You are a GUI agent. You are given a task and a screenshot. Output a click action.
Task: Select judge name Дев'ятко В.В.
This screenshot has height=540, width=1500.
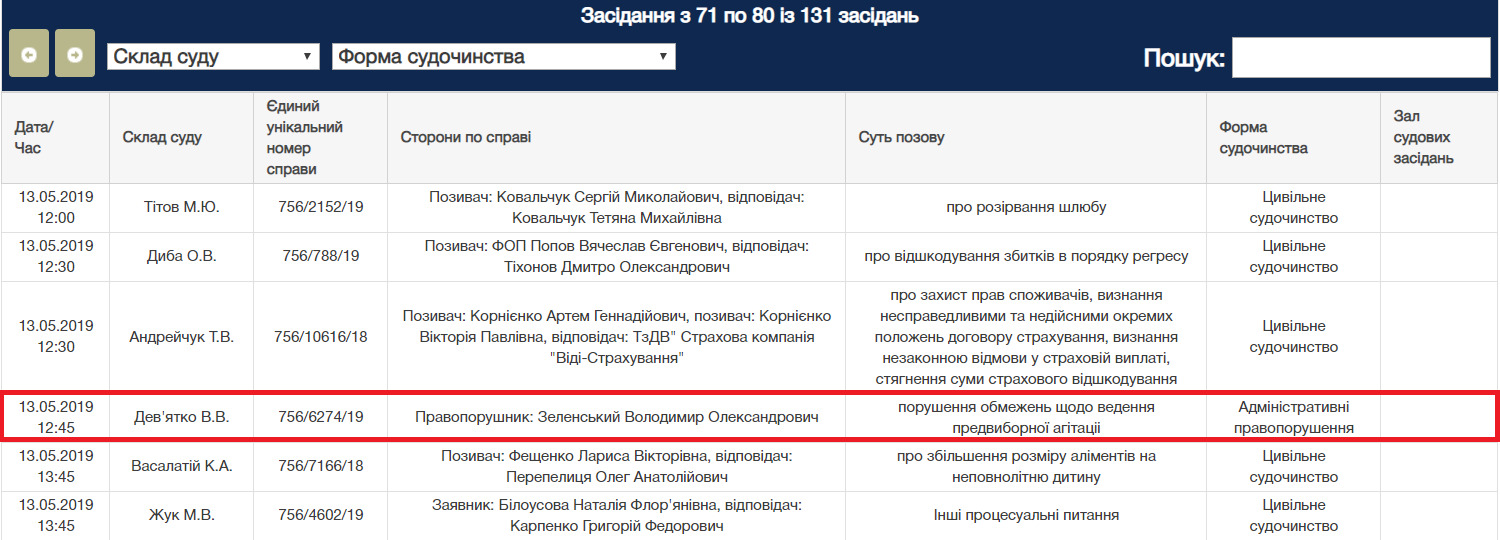pos(182,417)
